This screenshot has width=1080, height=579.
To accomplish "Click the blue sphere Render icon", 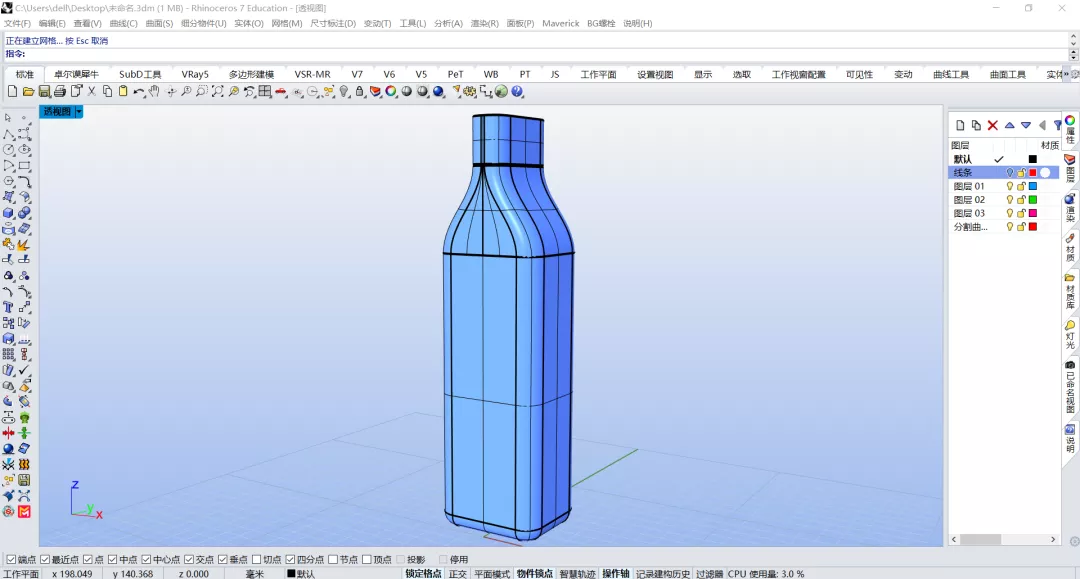I will pos(439,92).
